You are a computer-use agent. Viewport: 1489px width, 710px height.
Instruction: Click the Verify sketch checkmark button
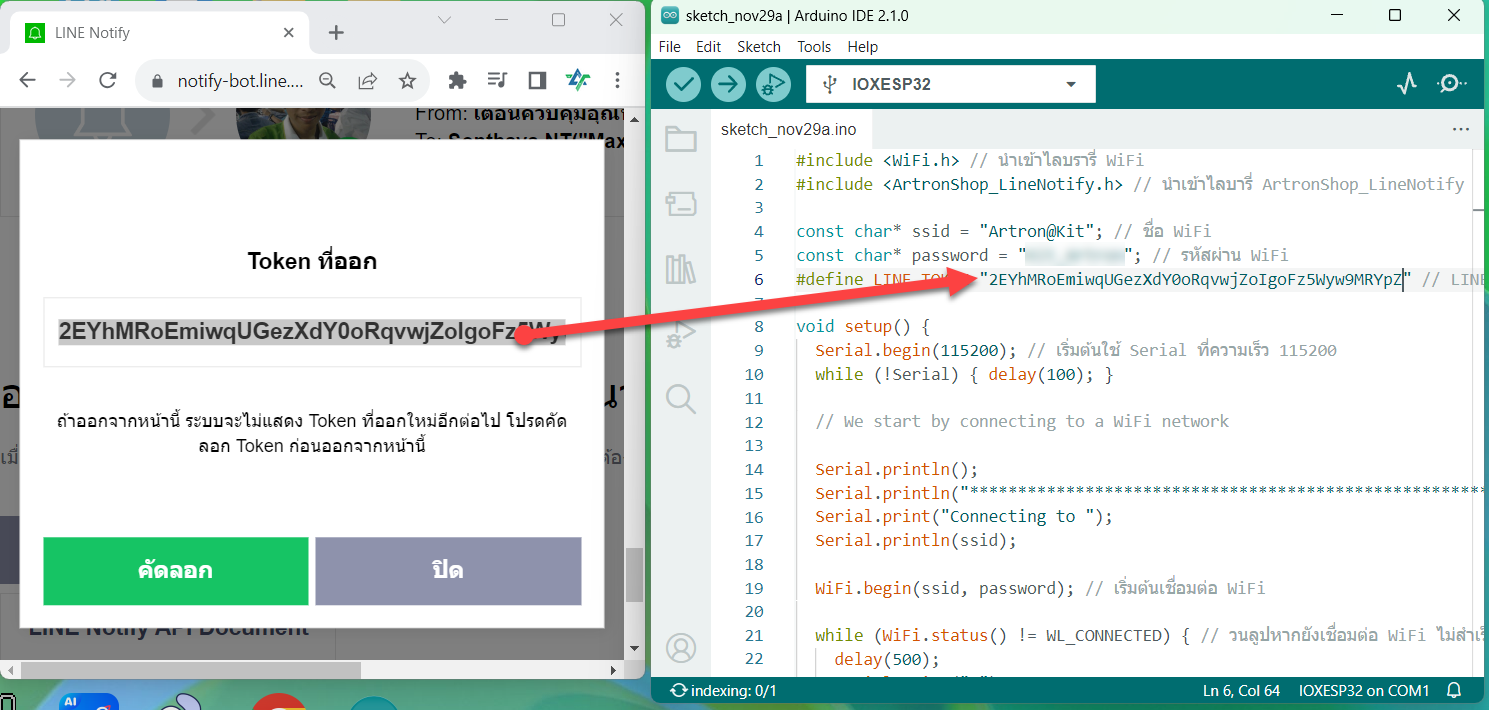(684, 84)
